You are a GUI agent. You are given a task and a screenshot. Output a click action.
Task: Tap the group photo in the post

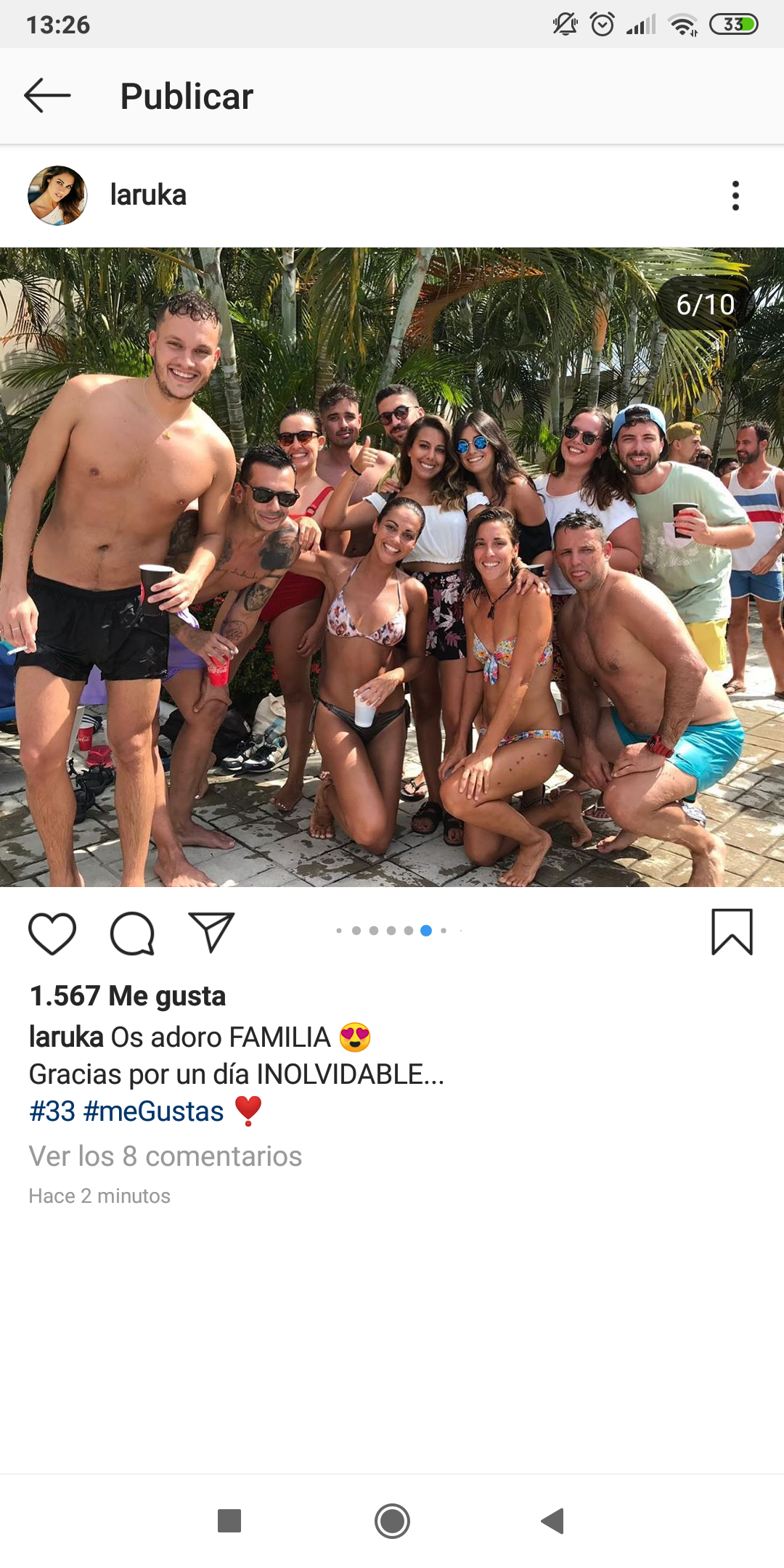click(392, 567)
